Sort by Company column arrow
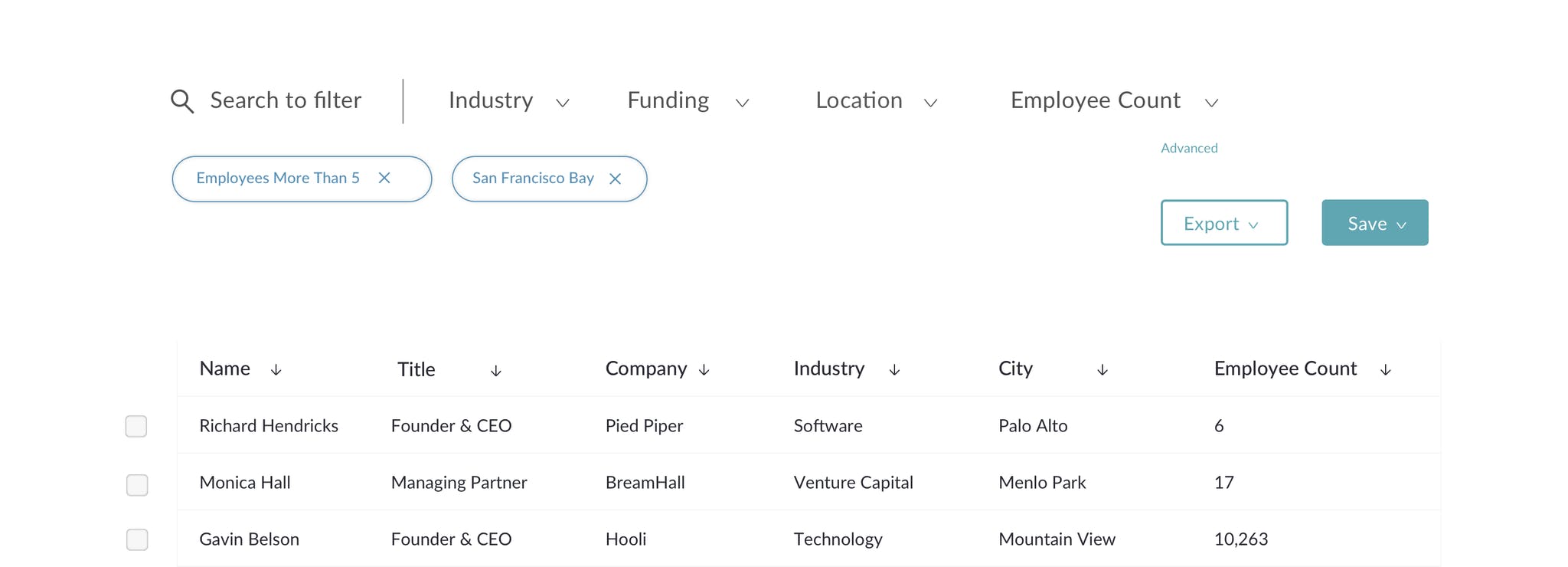Screen dimensions: 1568x567 pos(704,370)
